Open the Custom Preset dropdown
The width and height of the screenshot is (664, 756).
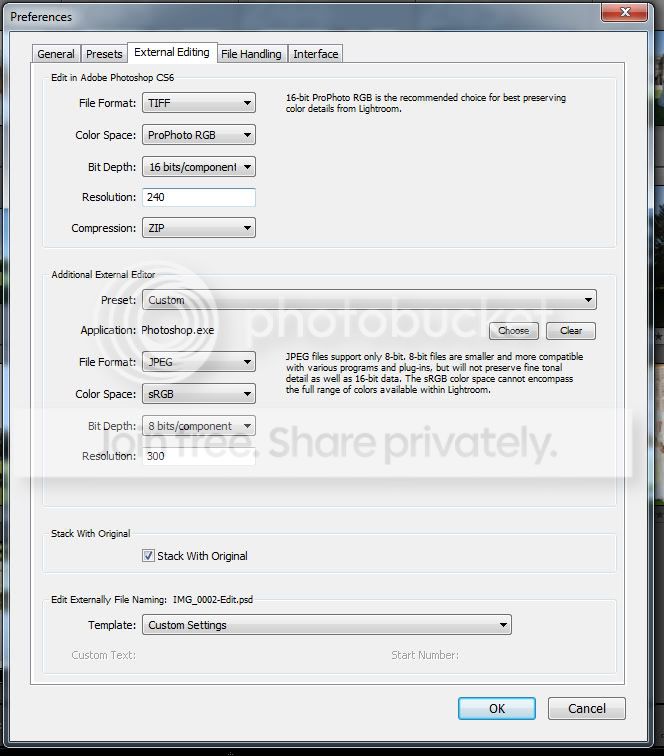pyautogui.click(x=369, y=300)
